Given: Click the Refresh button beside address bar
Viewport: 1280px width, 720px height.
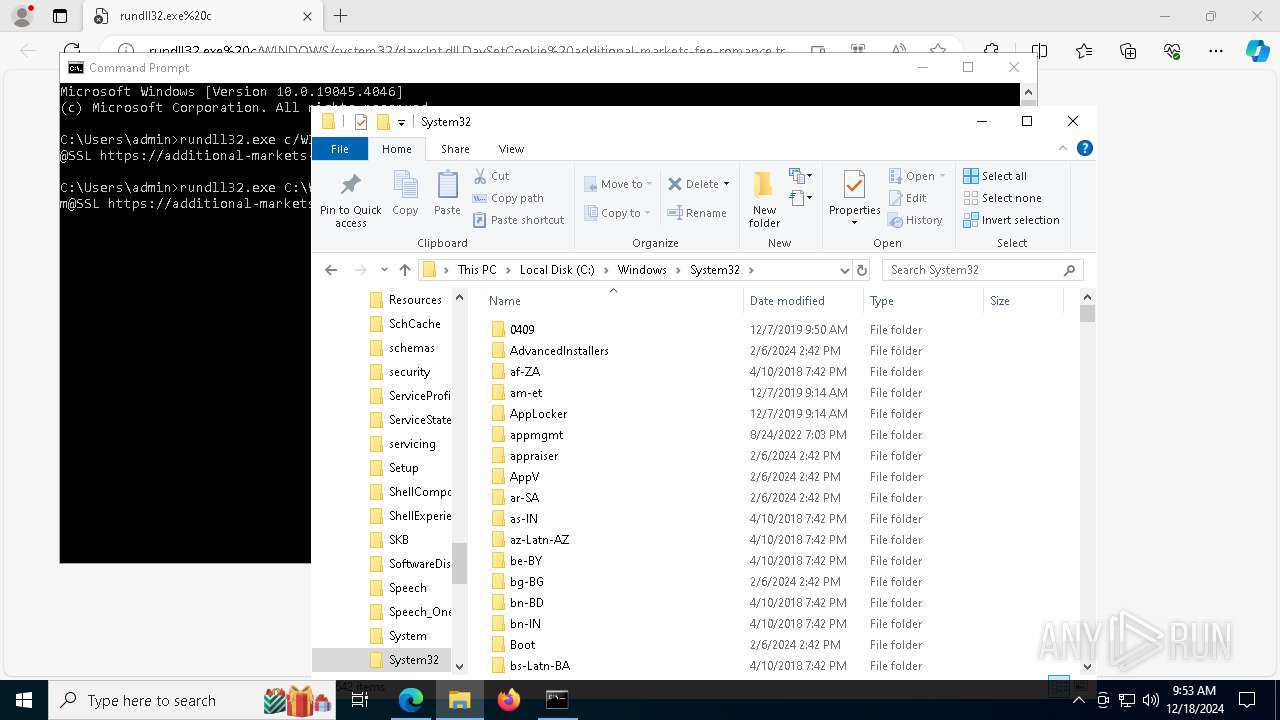Looking at the screenshot, I should pyautogui.click(x=862, y=270).
